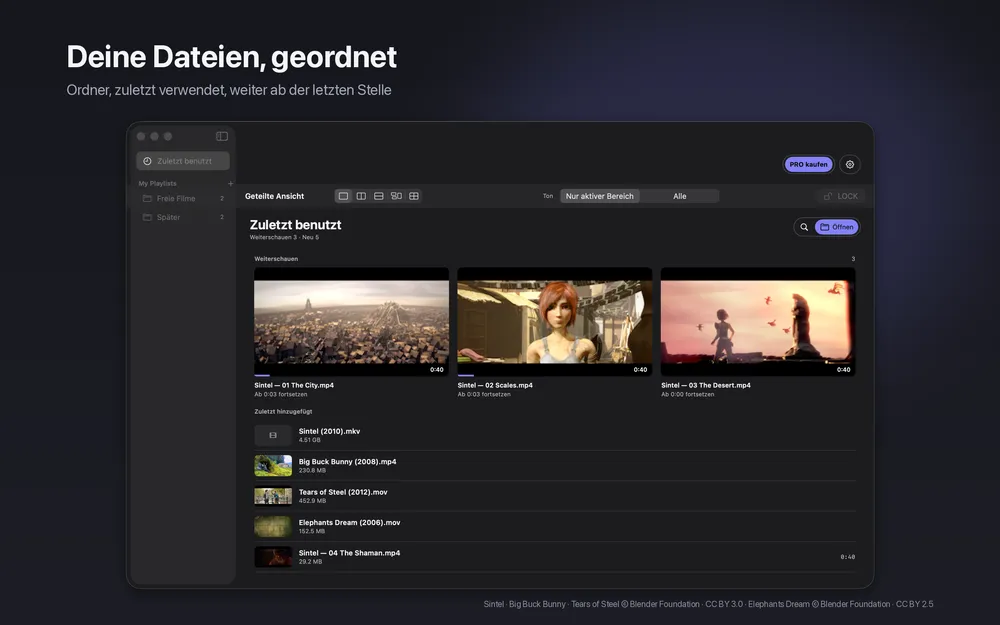Click film icon of Sintel (2010).mkv

pyautogui.click(x=273, y=436)
